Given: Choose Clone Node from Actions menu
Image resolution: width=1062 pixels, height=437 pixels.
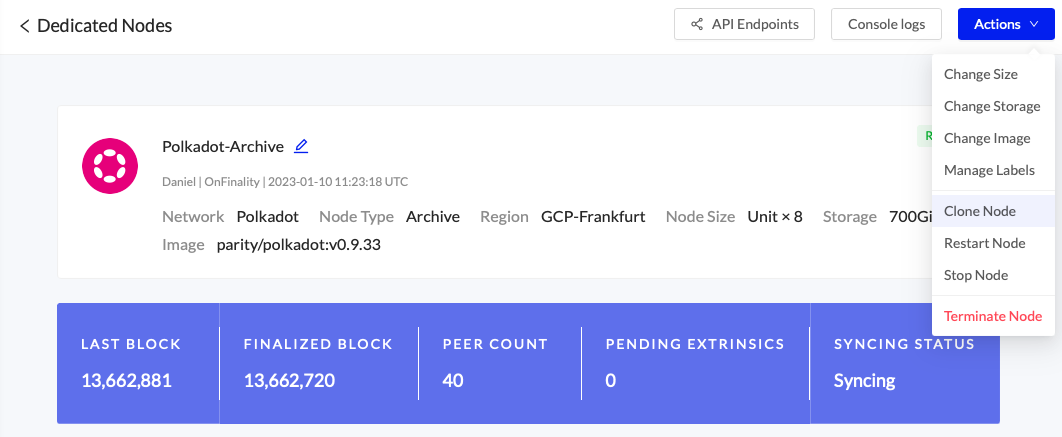Looking at the screenshot, I should (979, 211).
